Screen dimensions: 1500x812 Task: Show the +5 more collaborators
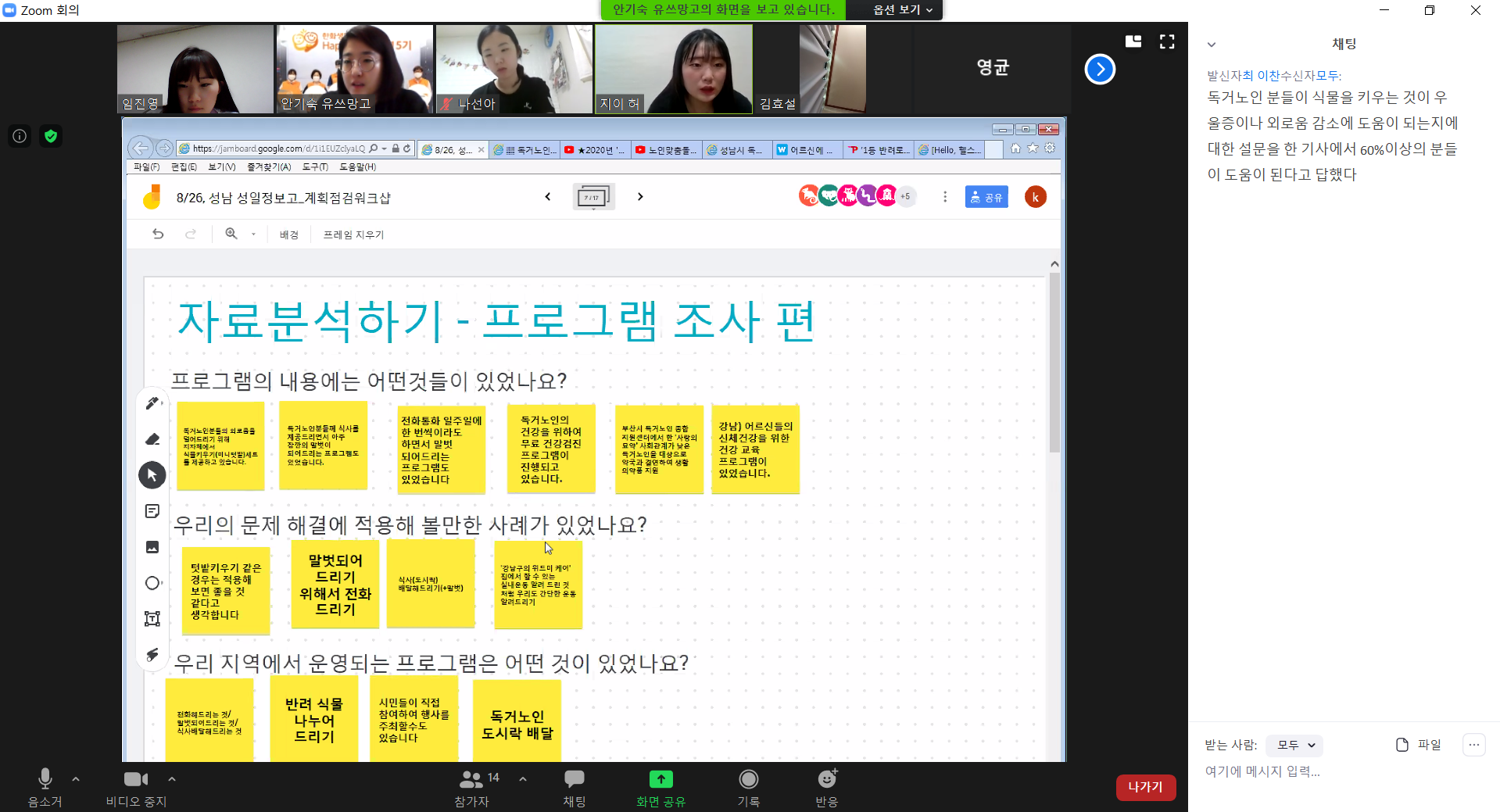pyautogui.click(x=905, y=196)
